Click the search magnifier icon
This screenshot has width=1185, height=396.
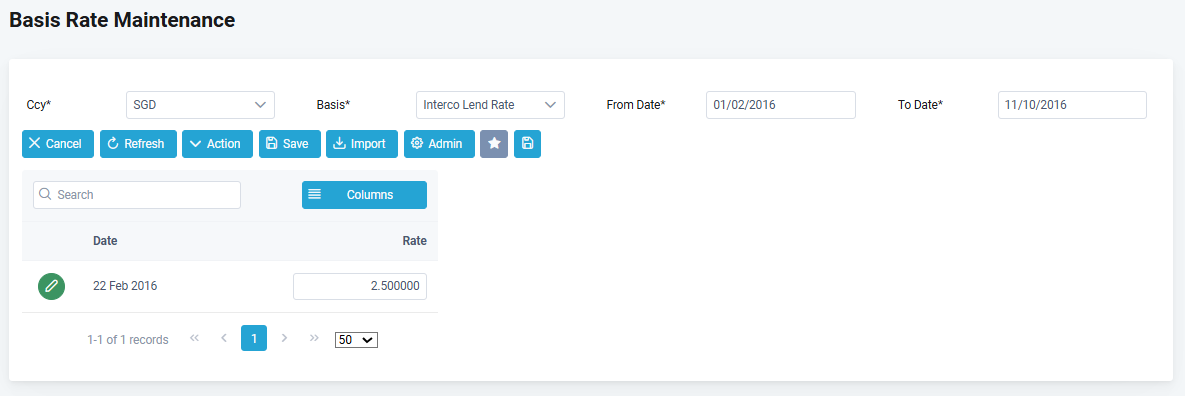[x=45, y=194]
